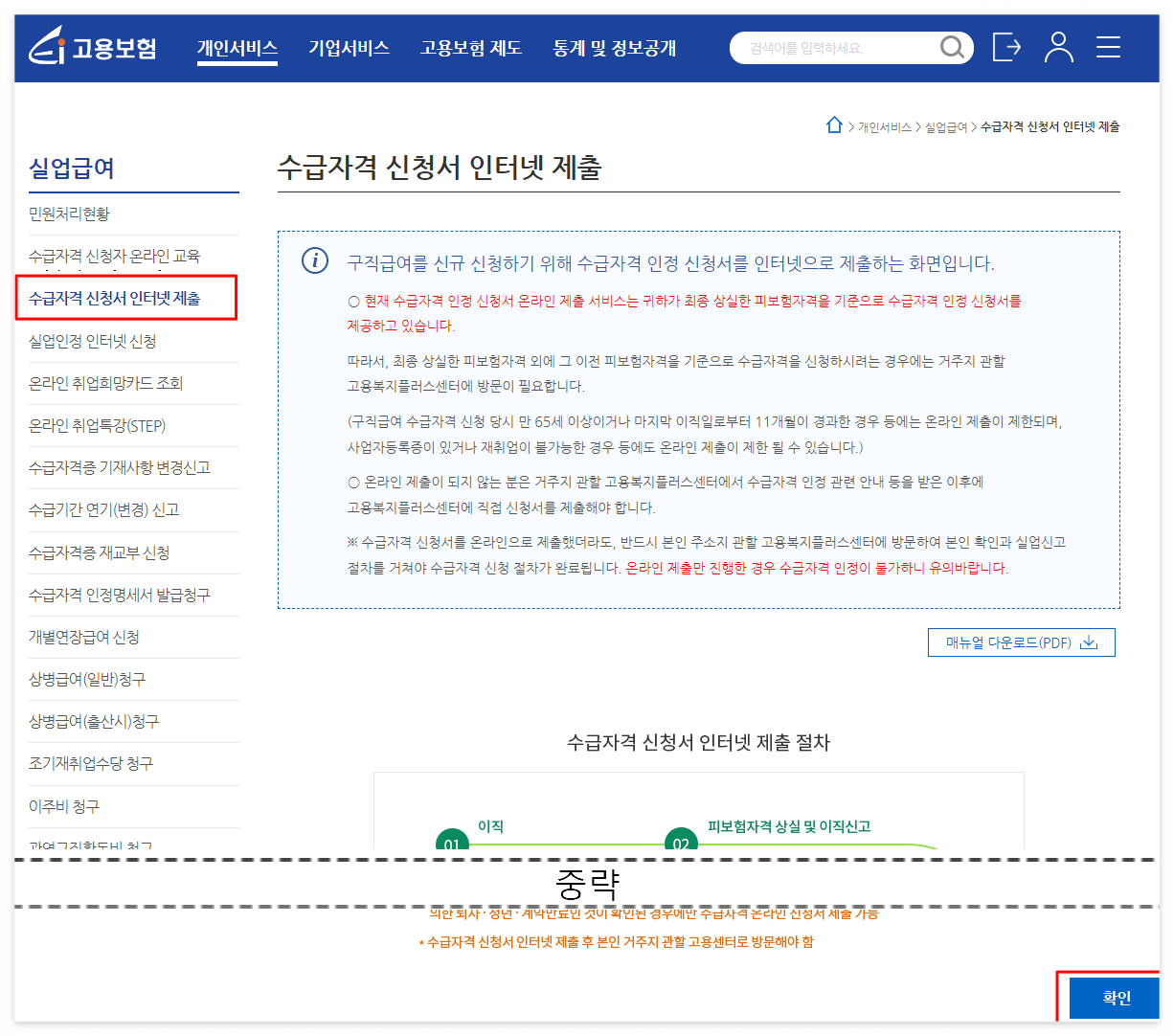Click the search input field
This screenshot has height=1036, width=1174.
843,47
